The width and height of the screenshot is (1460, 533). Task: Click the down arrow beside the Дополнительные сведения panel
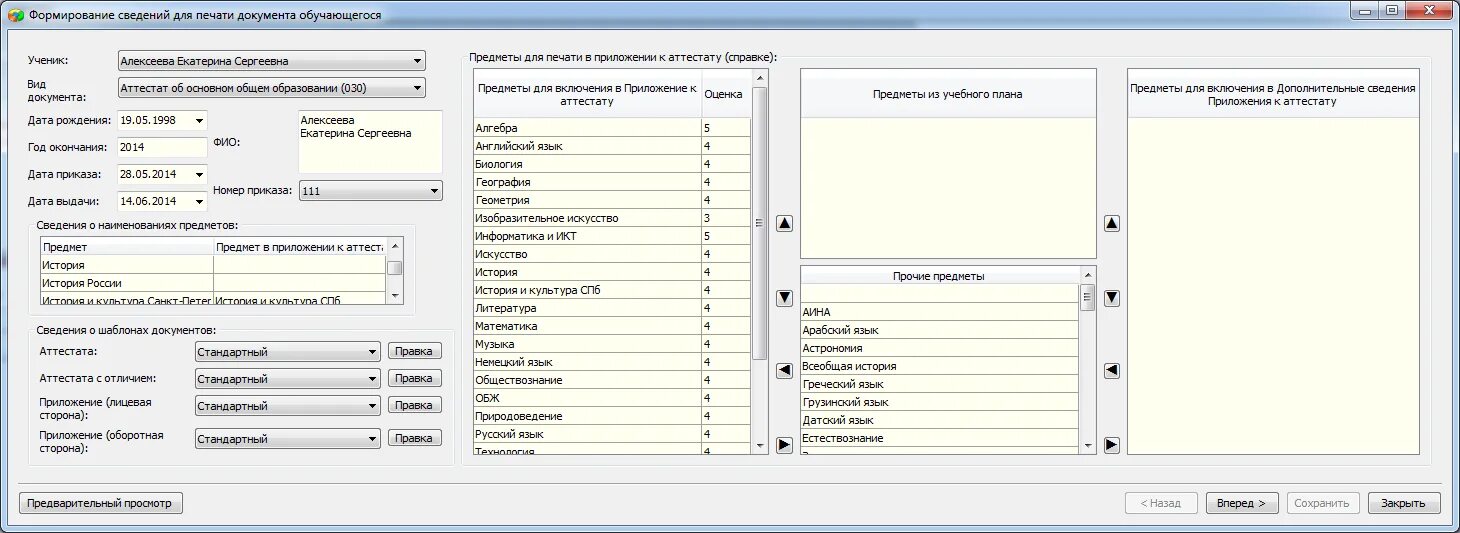click(x=1112, y=298)
